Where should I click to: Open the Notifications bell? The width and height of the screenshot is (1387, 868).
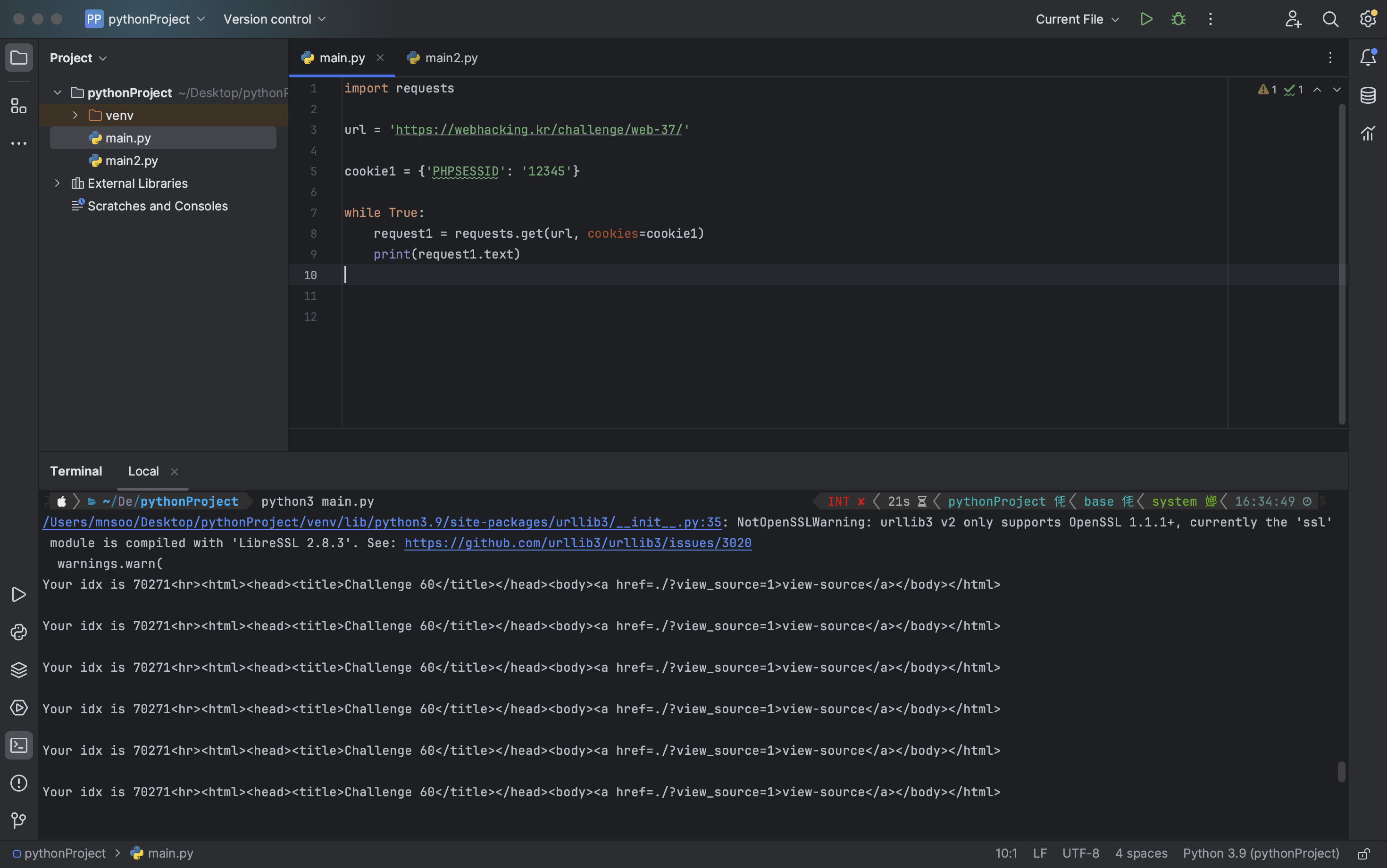click(1369, 58)
